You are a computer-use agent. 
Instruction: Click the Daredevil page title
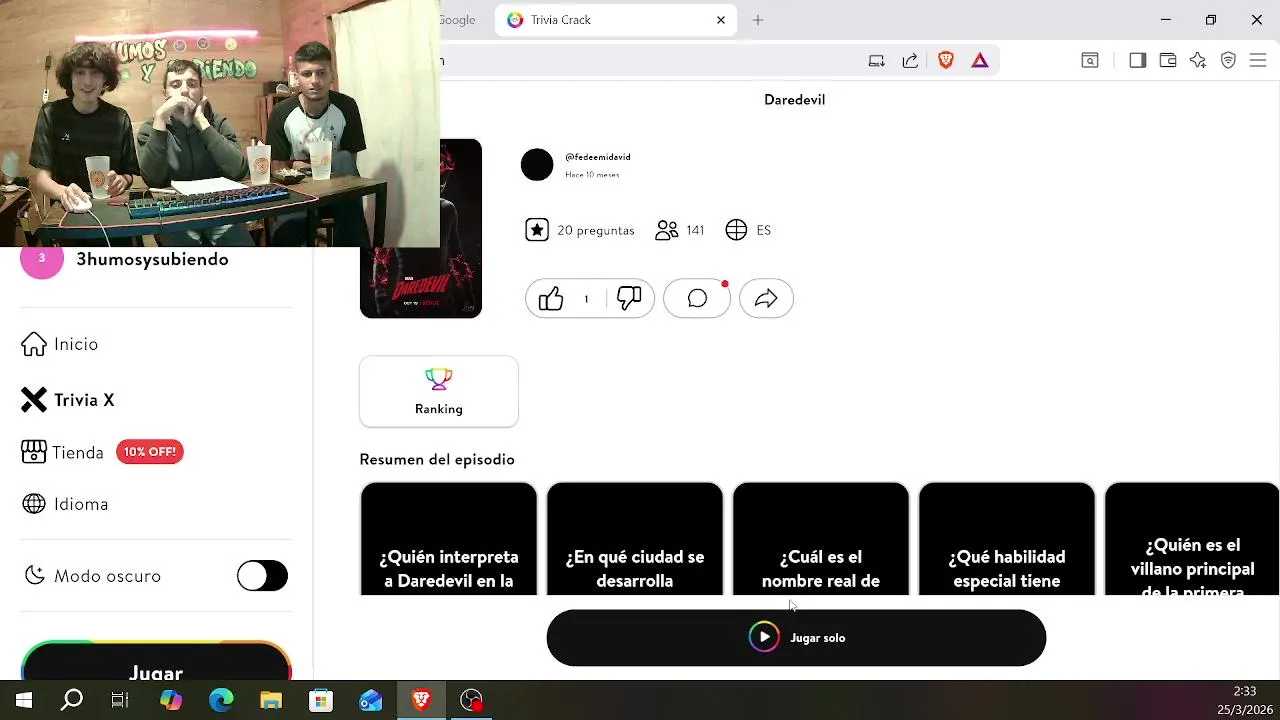click(794, 100)
